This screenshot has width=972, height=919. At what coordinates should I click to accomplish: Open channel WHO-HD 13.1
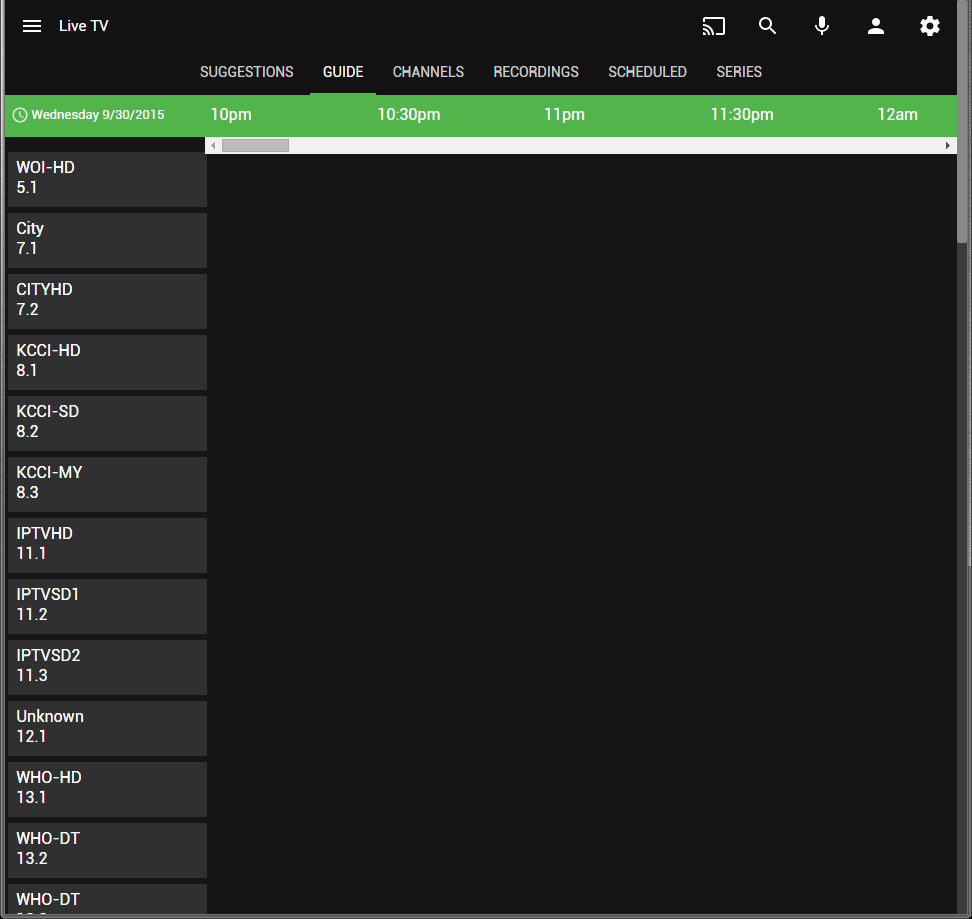(x=107, y=789)
